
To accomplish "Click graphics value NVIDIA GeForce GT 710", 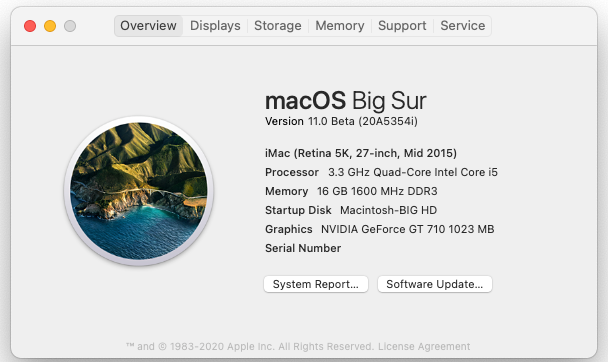I will tap(408, 229).
